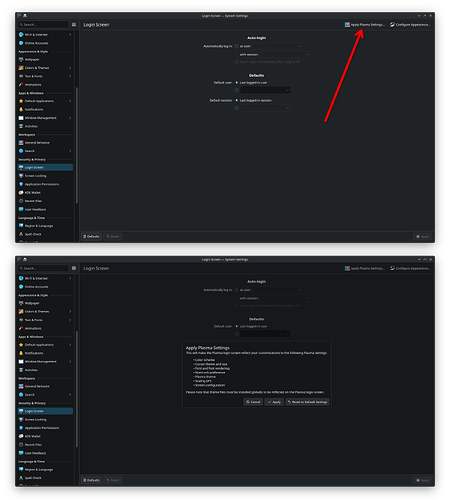Click 'Configure Appearance...' button, top screenshot

[x=410, y=25]
